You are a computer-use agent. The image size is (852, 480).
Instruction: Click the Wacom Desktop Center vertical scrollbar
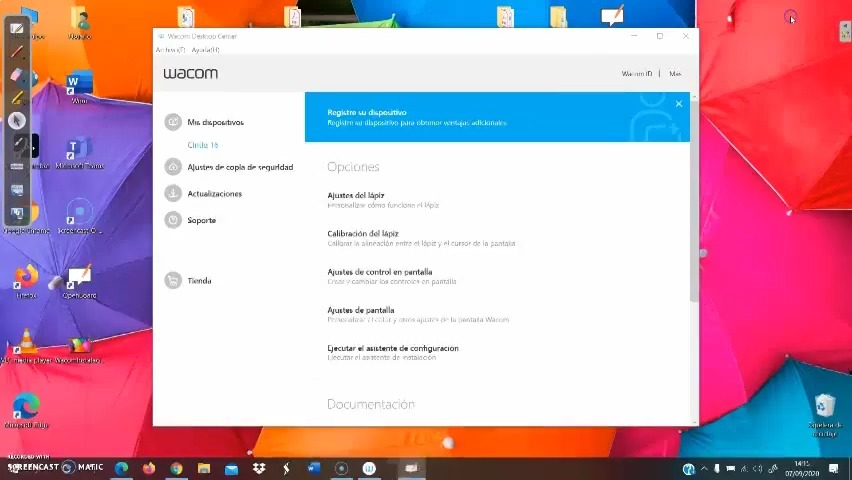pyautogui.click(x=694, y=201)
